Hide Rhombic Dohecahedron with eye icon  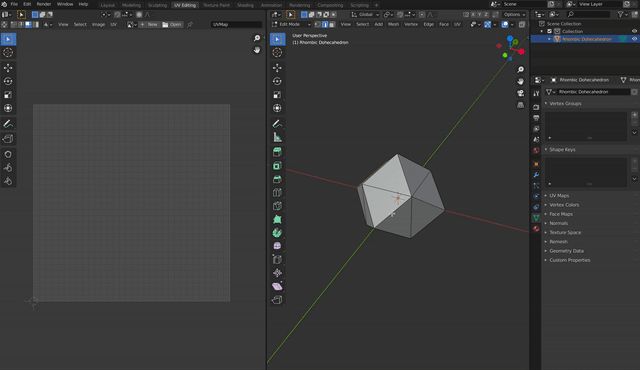pyautogui.click(x=634, y=39)
